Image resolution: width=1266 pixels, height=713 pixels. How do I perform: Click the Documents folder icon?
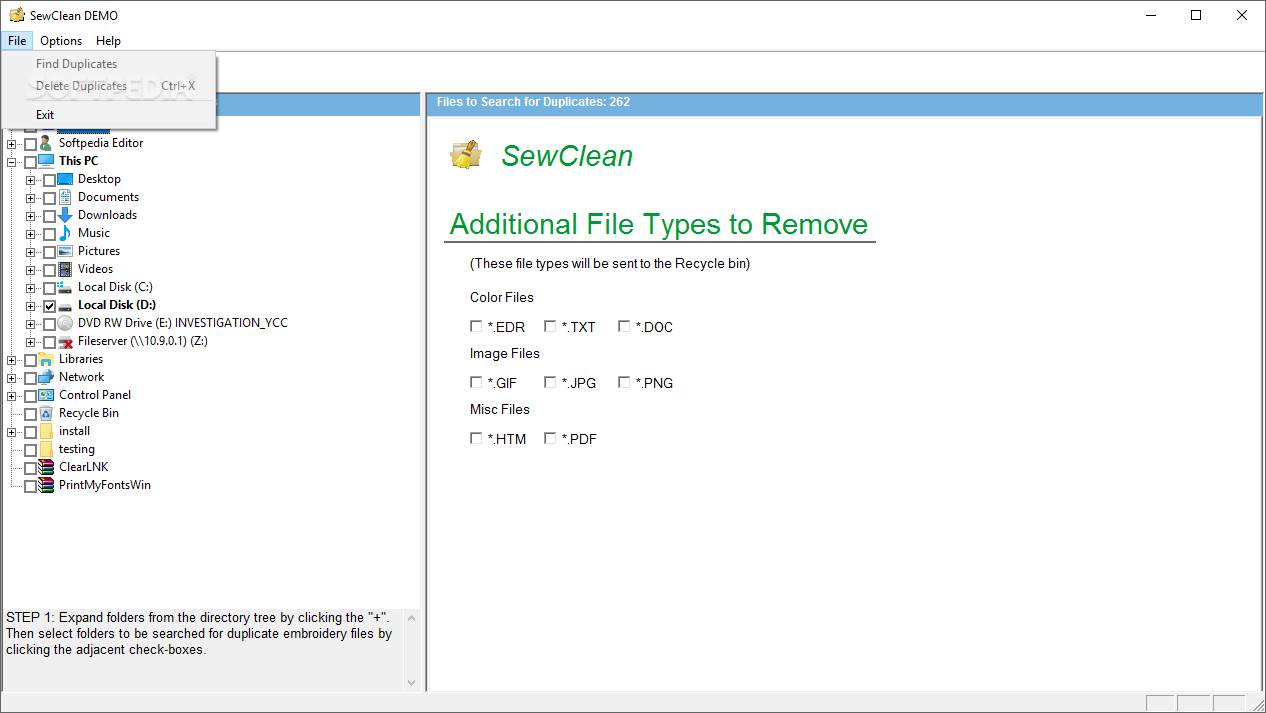[x=66, y=197]
